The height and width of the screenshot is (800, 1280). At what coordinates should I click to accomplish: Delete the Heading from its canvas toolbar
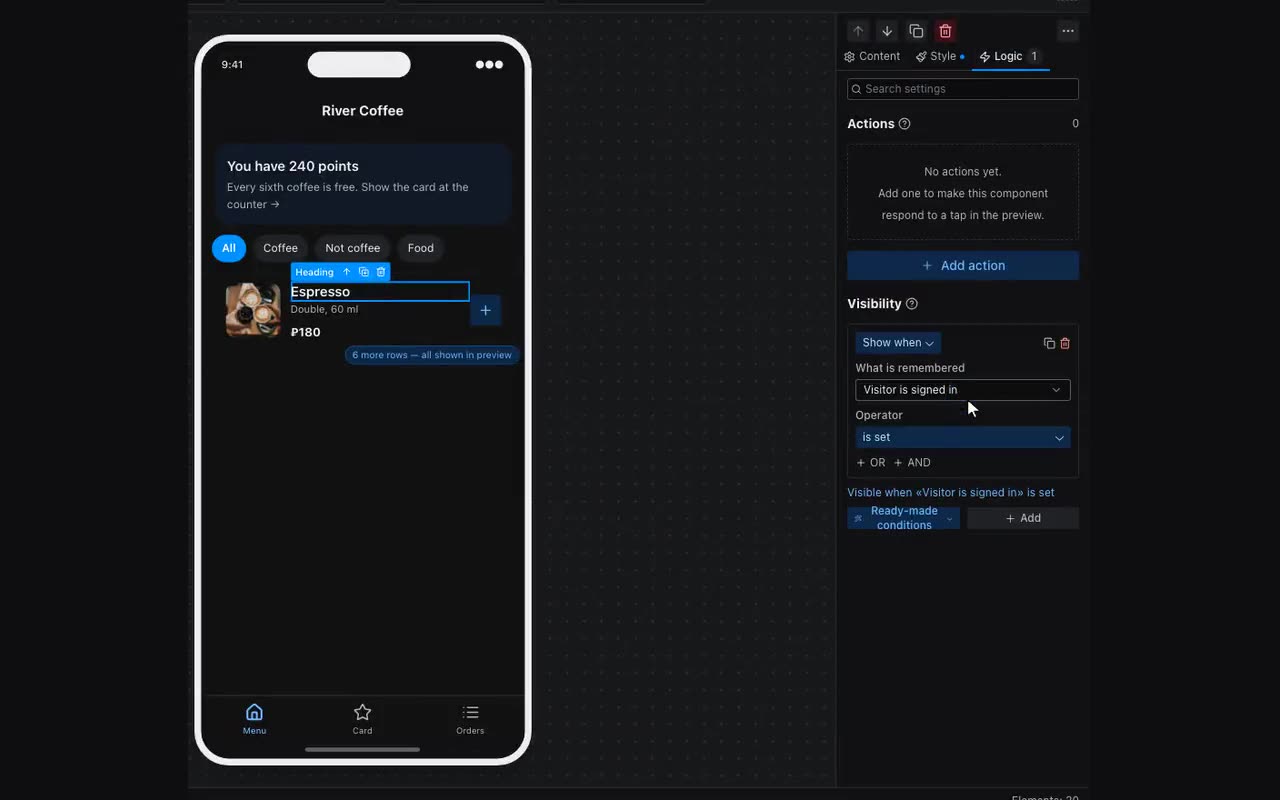[381, 272]
